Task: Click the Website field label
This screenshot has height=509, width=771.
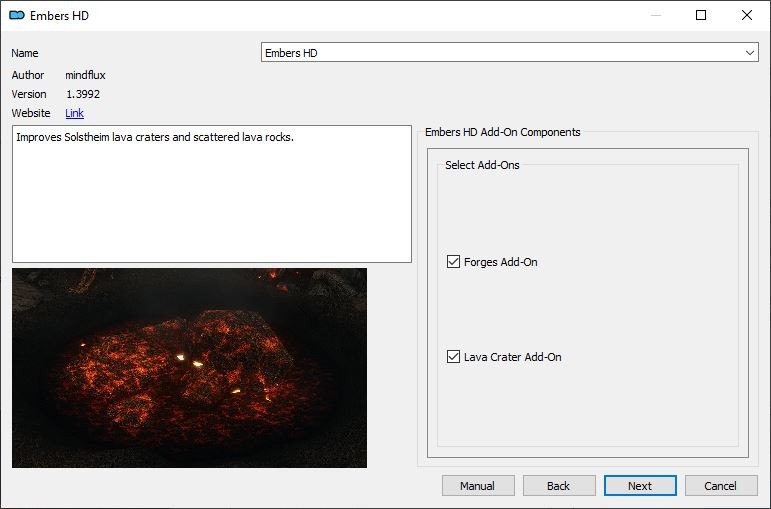Action: pos(31,113)
